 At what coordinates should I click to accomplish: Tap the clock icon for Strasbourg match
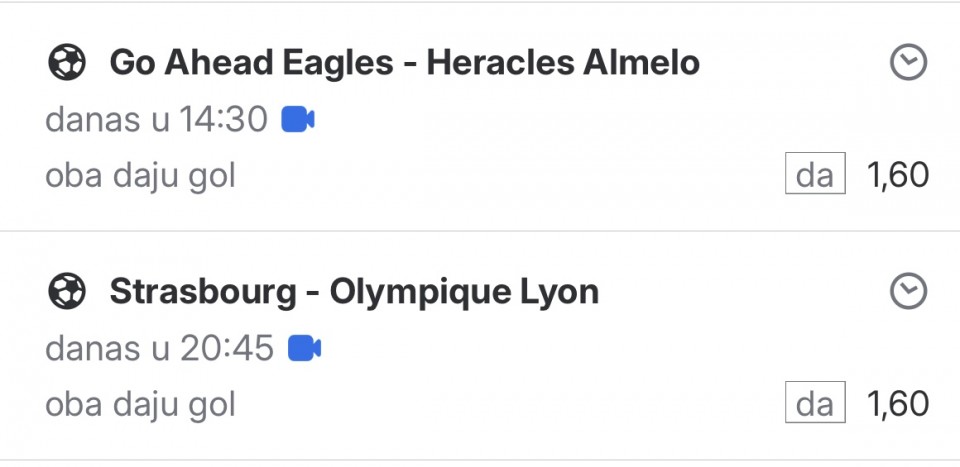coord(908,292)
